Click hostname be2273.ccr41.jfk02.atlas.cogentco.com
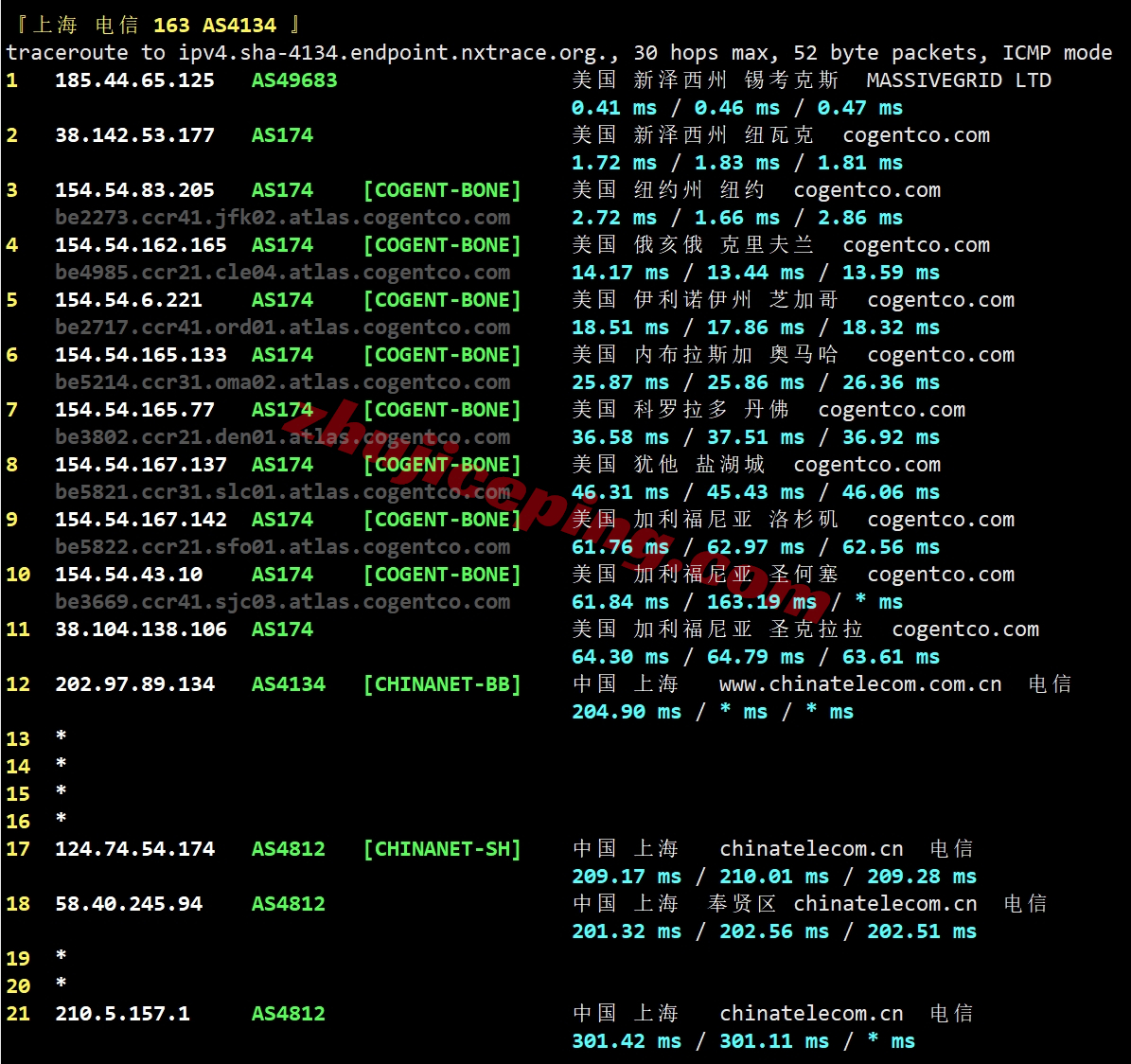 pyautogui.click(x=283, y=217)
